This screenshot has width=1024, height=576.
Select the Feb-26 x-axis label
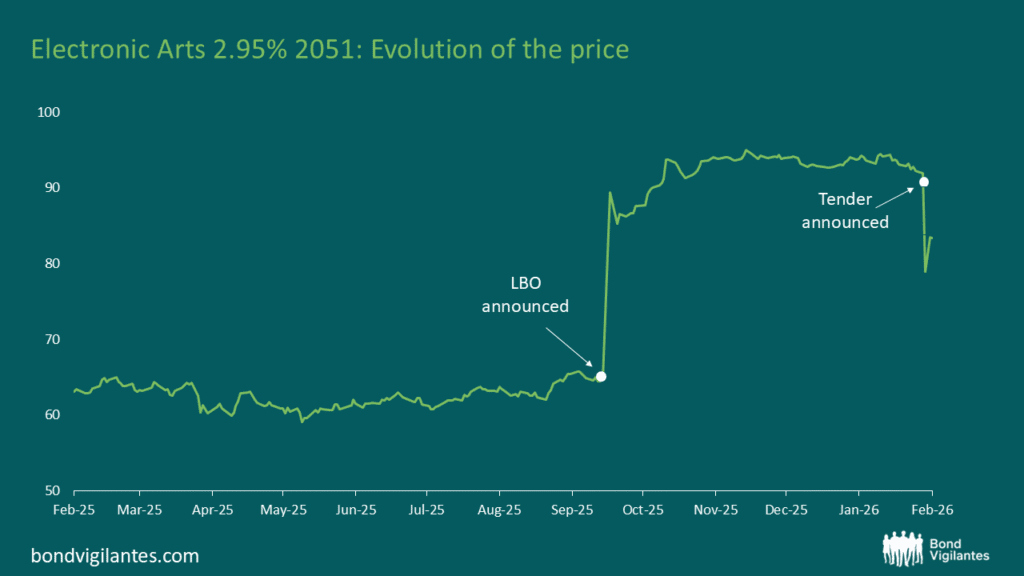point(931,509)
